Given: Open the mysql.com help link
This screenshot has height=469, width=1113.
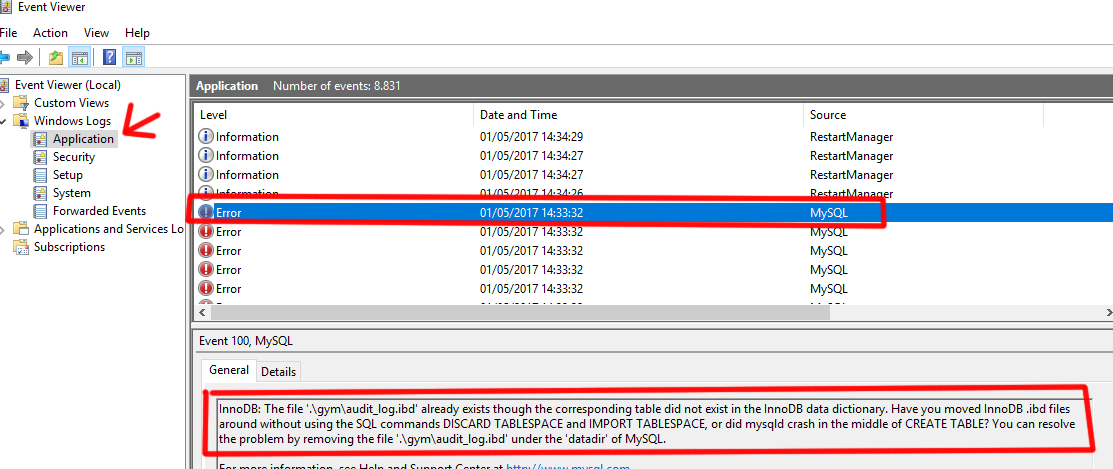Looking at the screenshot, I should [567, 465].
